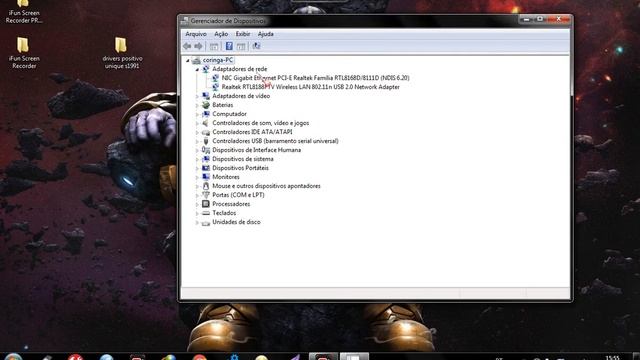Select 'NIC Gigabit Ethernet PCI-E Realtek' device
Screen dimensions: 640x360
(x=316, y=78)
